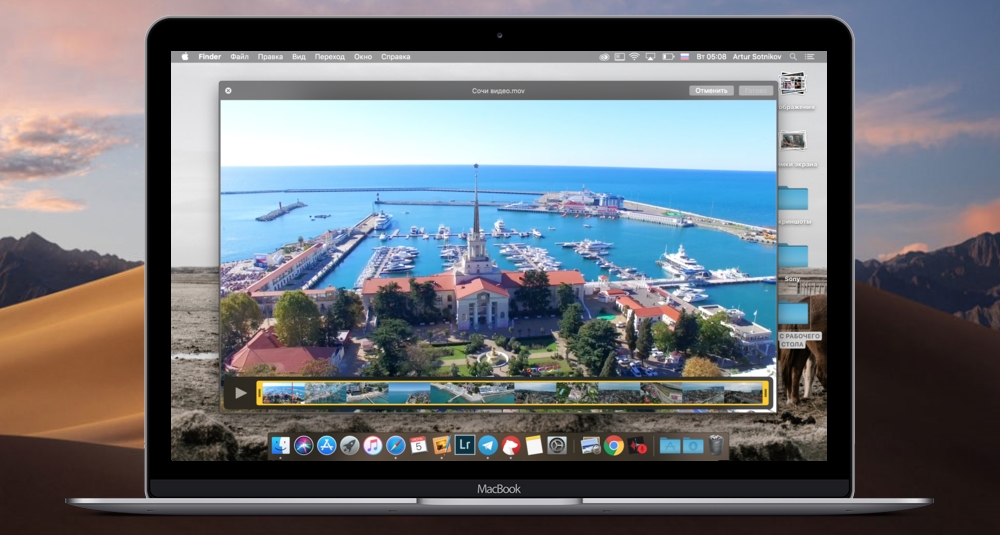Click the left yellow trim handle

pos(259,393)
